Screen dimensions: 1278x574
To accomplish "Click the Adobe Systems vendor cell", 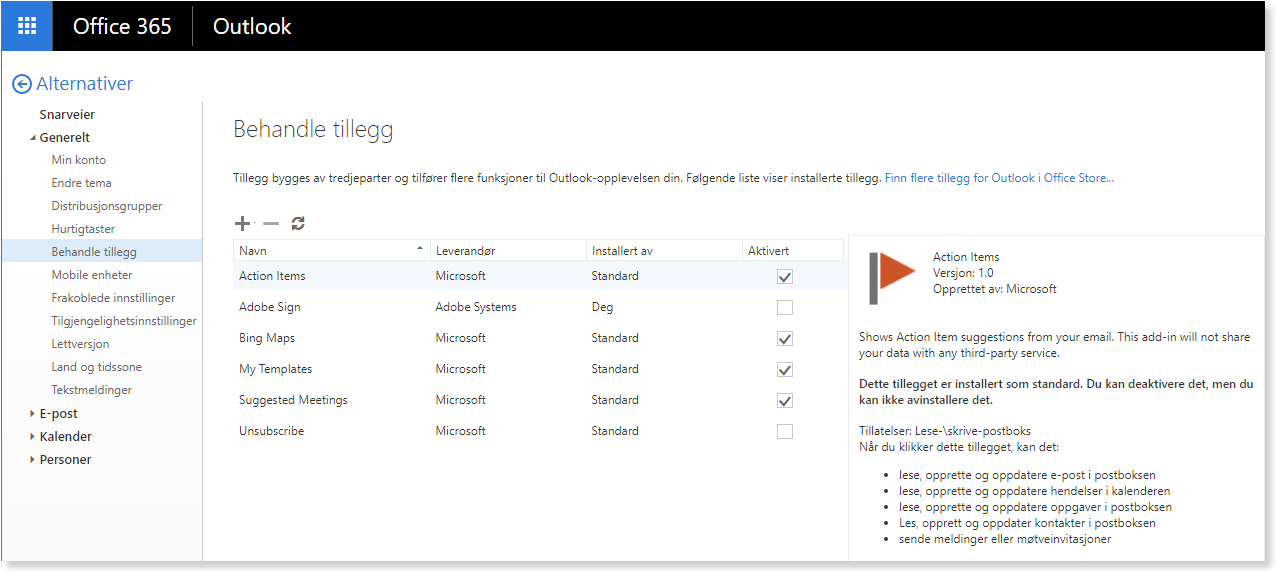I will (476, 307).
